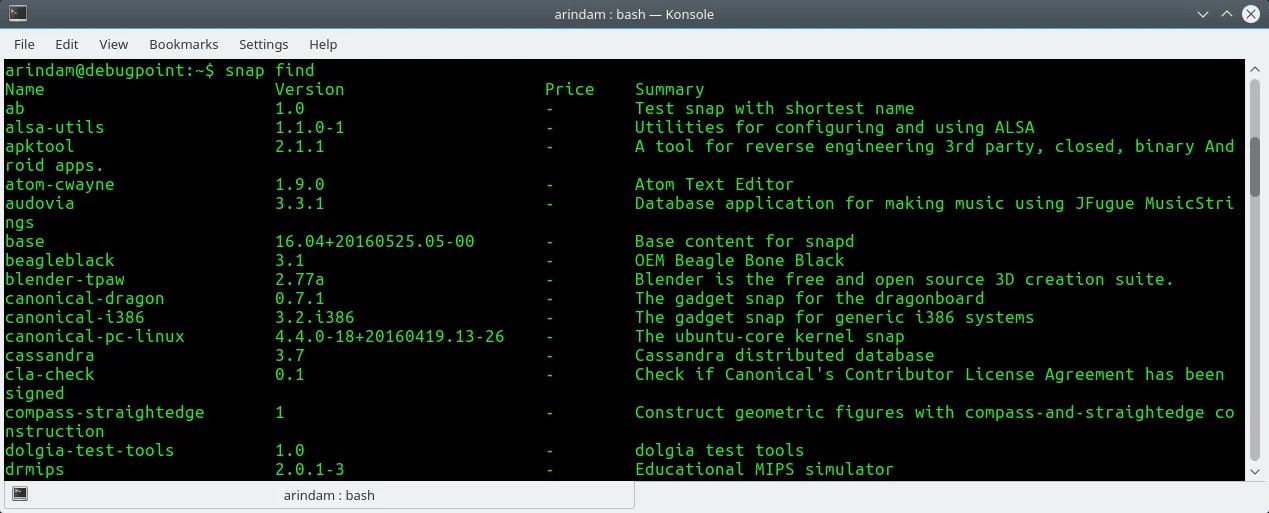Viewport: 1269px width, 513px height.
Task: Open the Settings menu
Action: click(264, 44)
